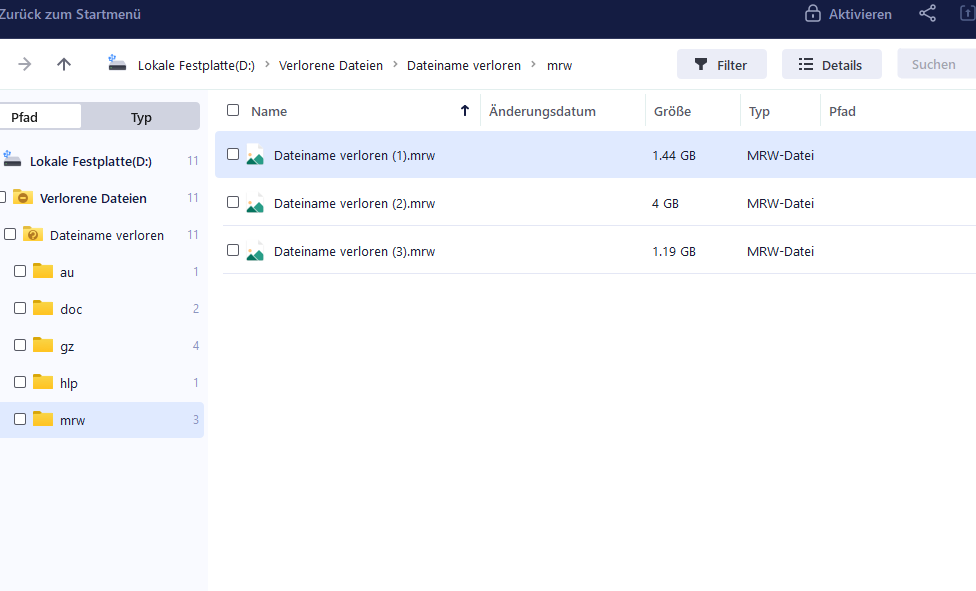Check the mrw folder in the sidebar
Screen dimensions: 976x591
tap(19, 420)
